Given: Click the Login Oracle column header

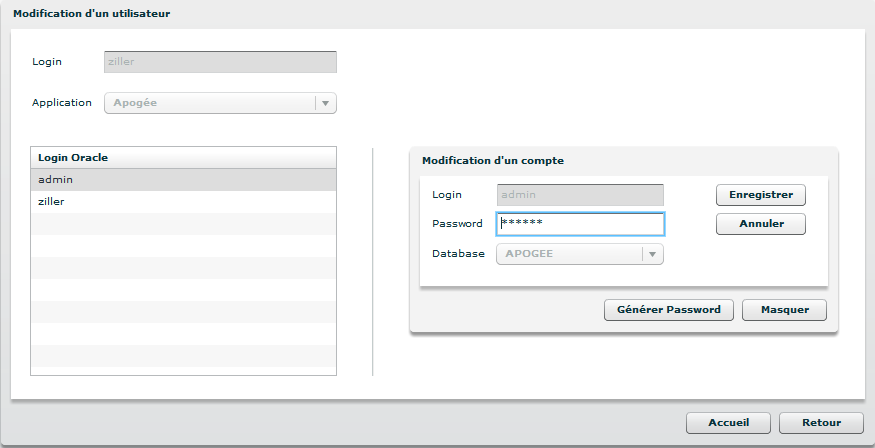Looking at the screenshot, I should pos(184,158).
